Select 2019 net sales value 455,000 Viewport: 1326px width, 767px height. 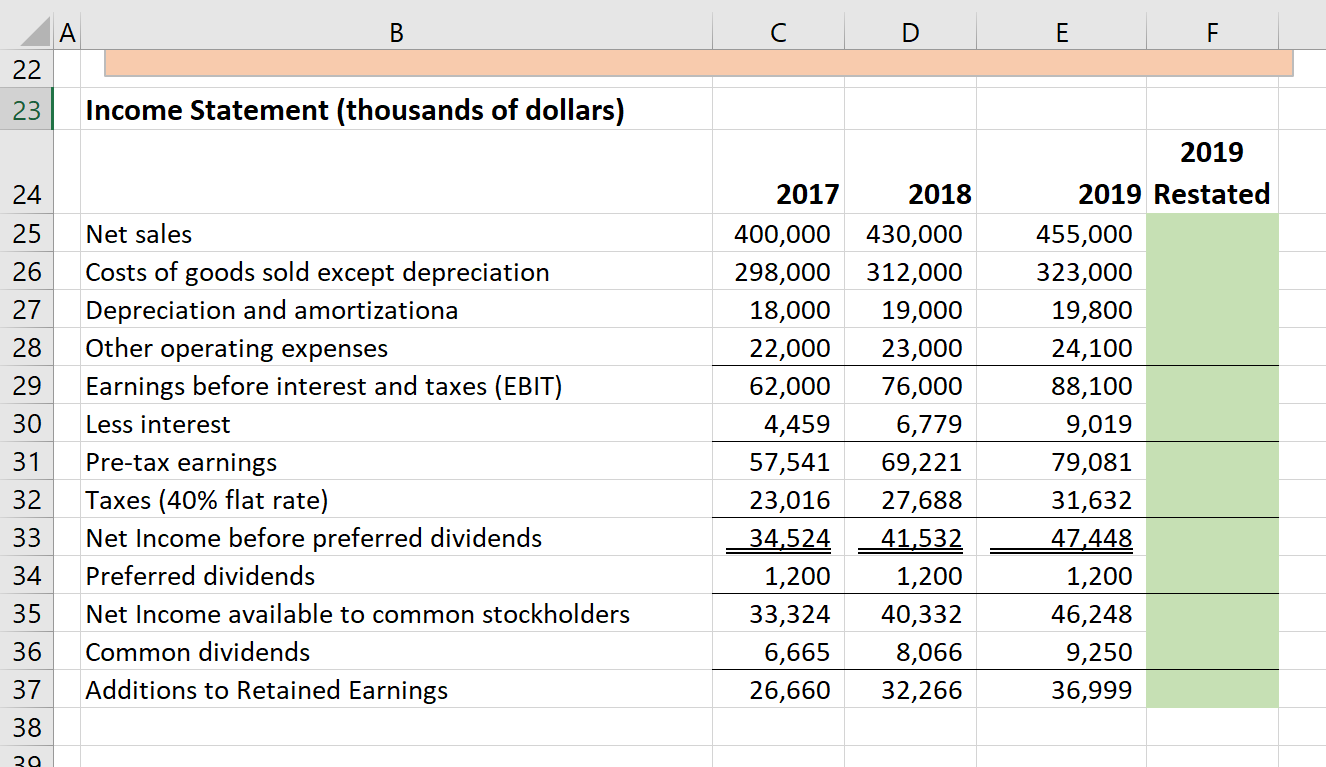1085,234
